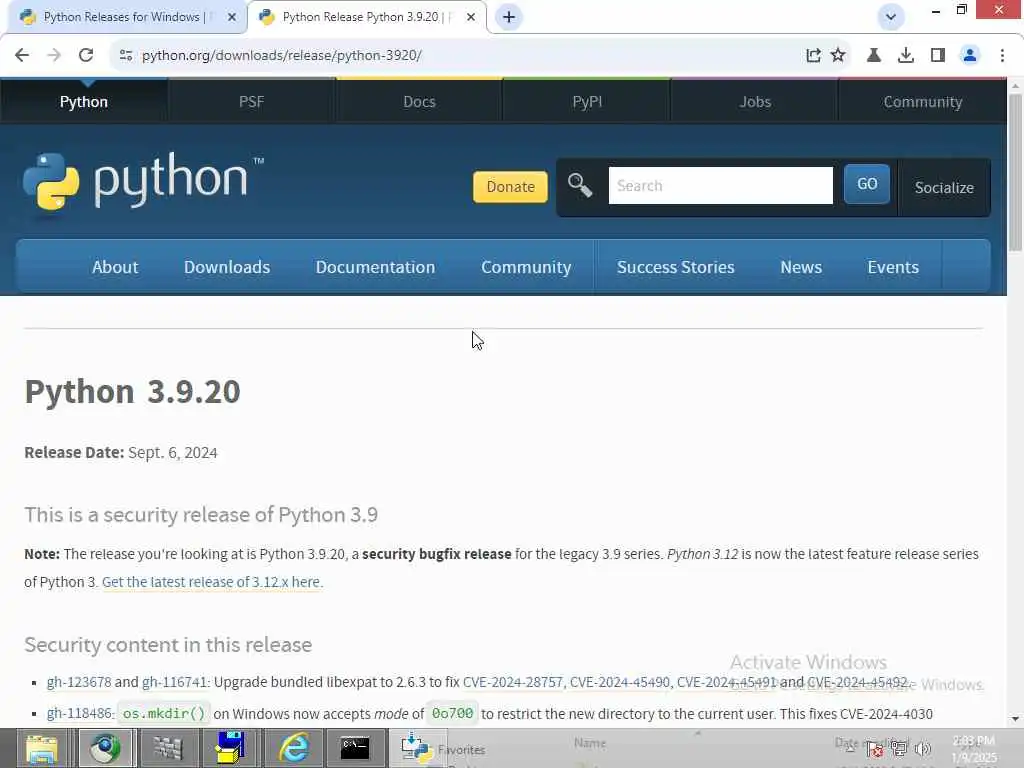This screenshot has height=768, width=1024.
Task: Open browser downloads icon
Action: pos(906,56)
